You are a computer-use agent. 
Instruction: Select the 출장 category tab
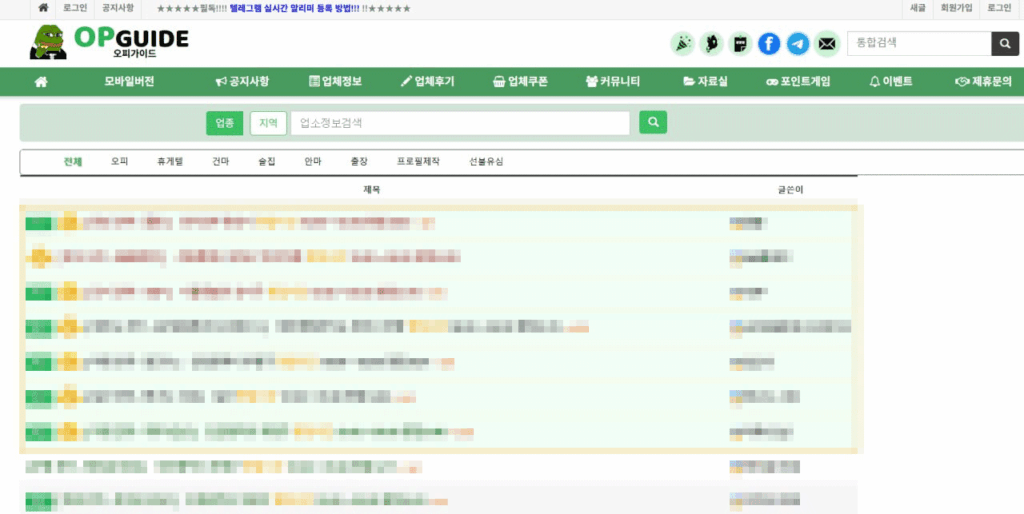pos(359,161)
